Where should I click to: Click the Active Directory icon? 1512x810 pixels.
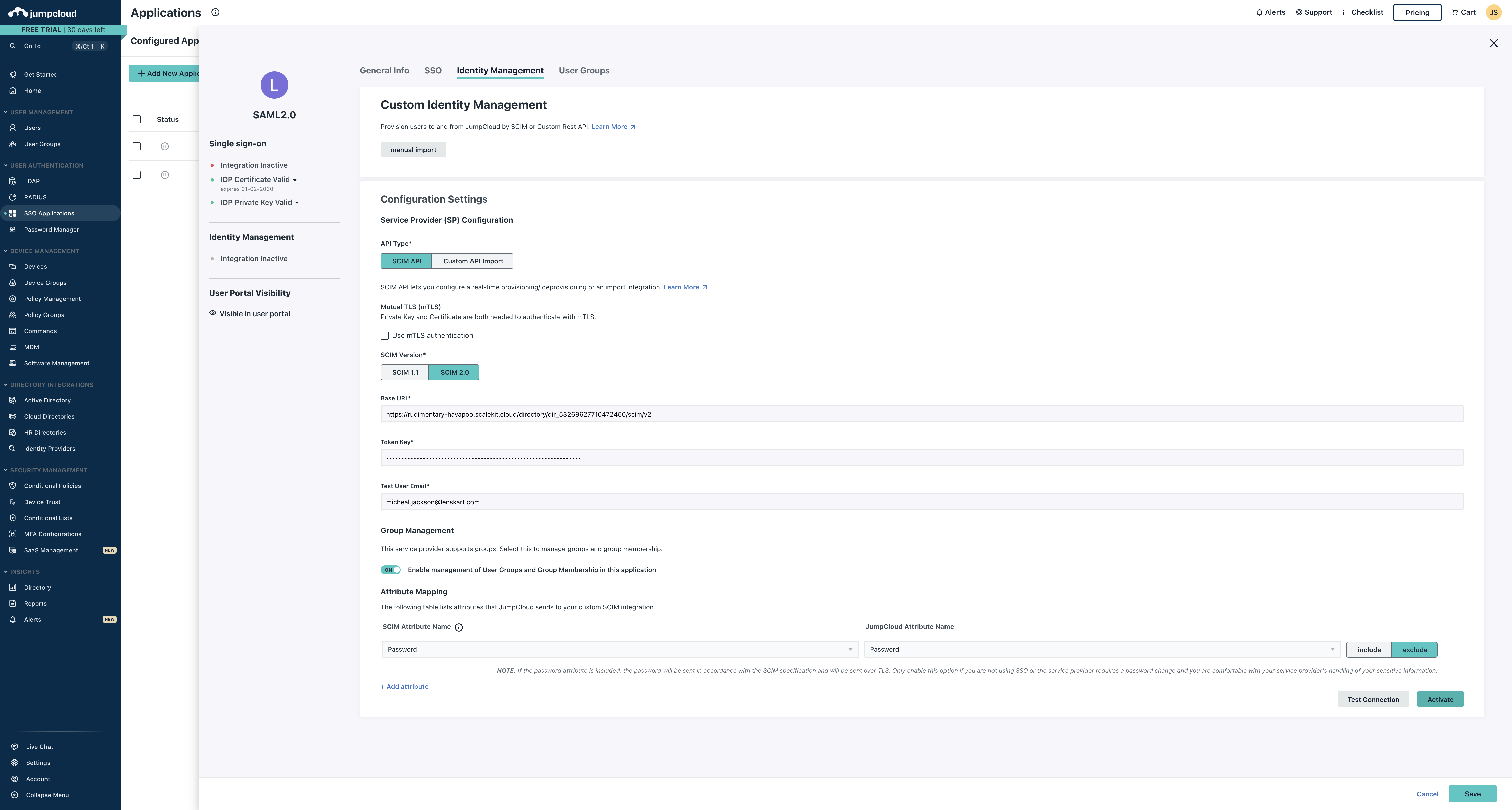12,400
